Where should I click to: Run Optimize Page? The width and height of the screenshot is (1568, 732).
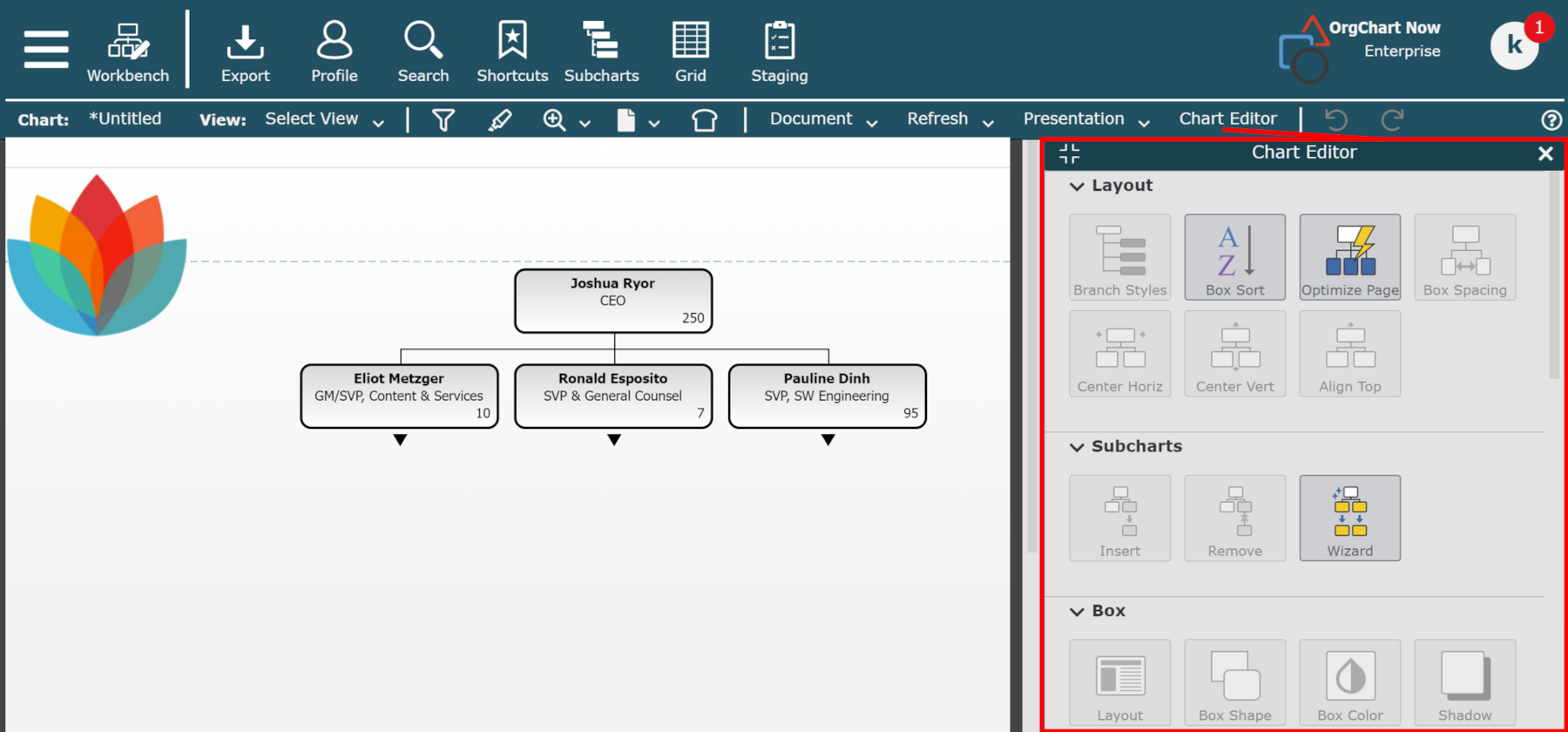coord(1350,257)
